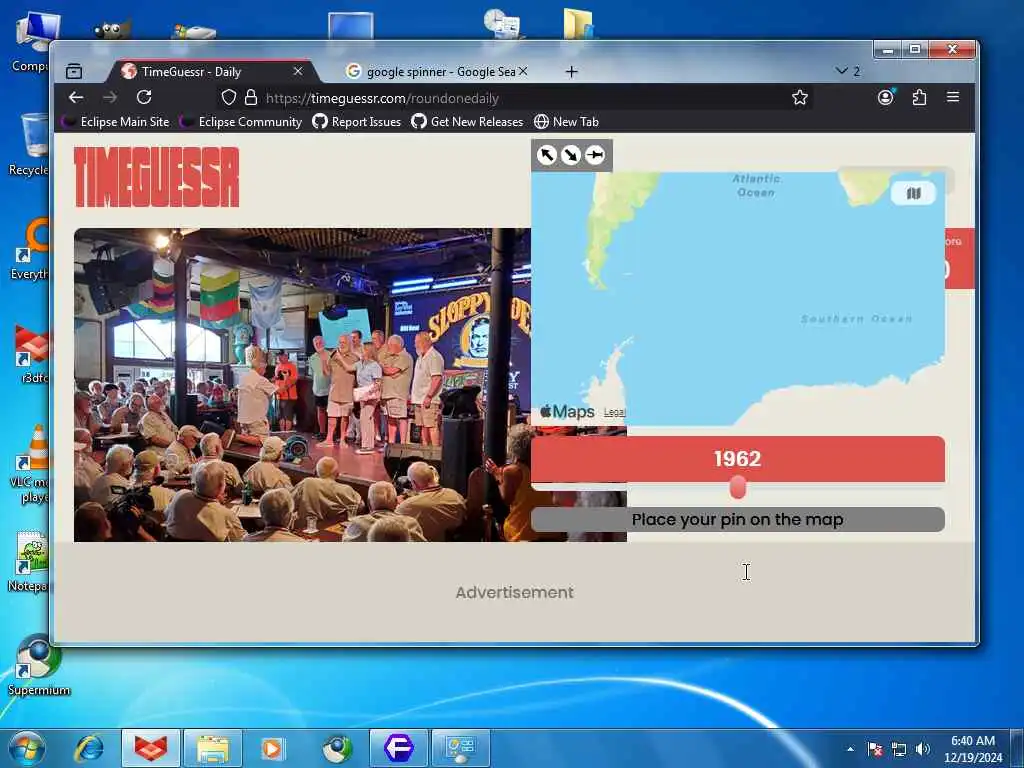
Task: Click the map pin-lock icon
Action: (594, 155)
